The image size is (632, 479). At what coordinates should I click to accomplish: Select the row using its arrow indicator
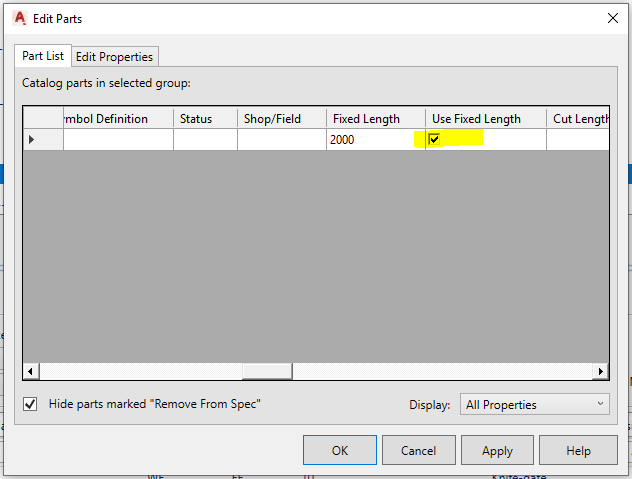pos(43,140)
